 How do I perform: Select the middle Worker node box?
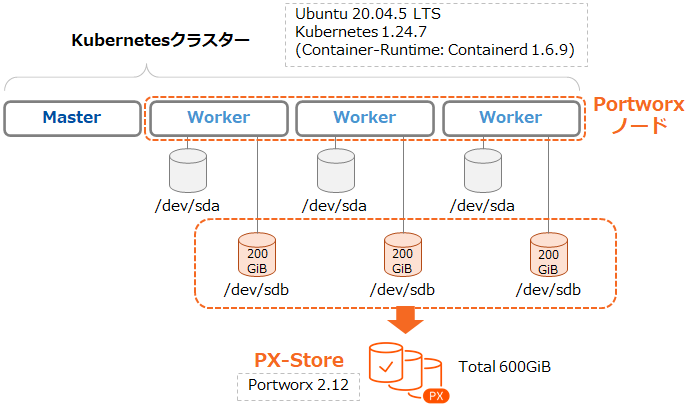(365, 118)
